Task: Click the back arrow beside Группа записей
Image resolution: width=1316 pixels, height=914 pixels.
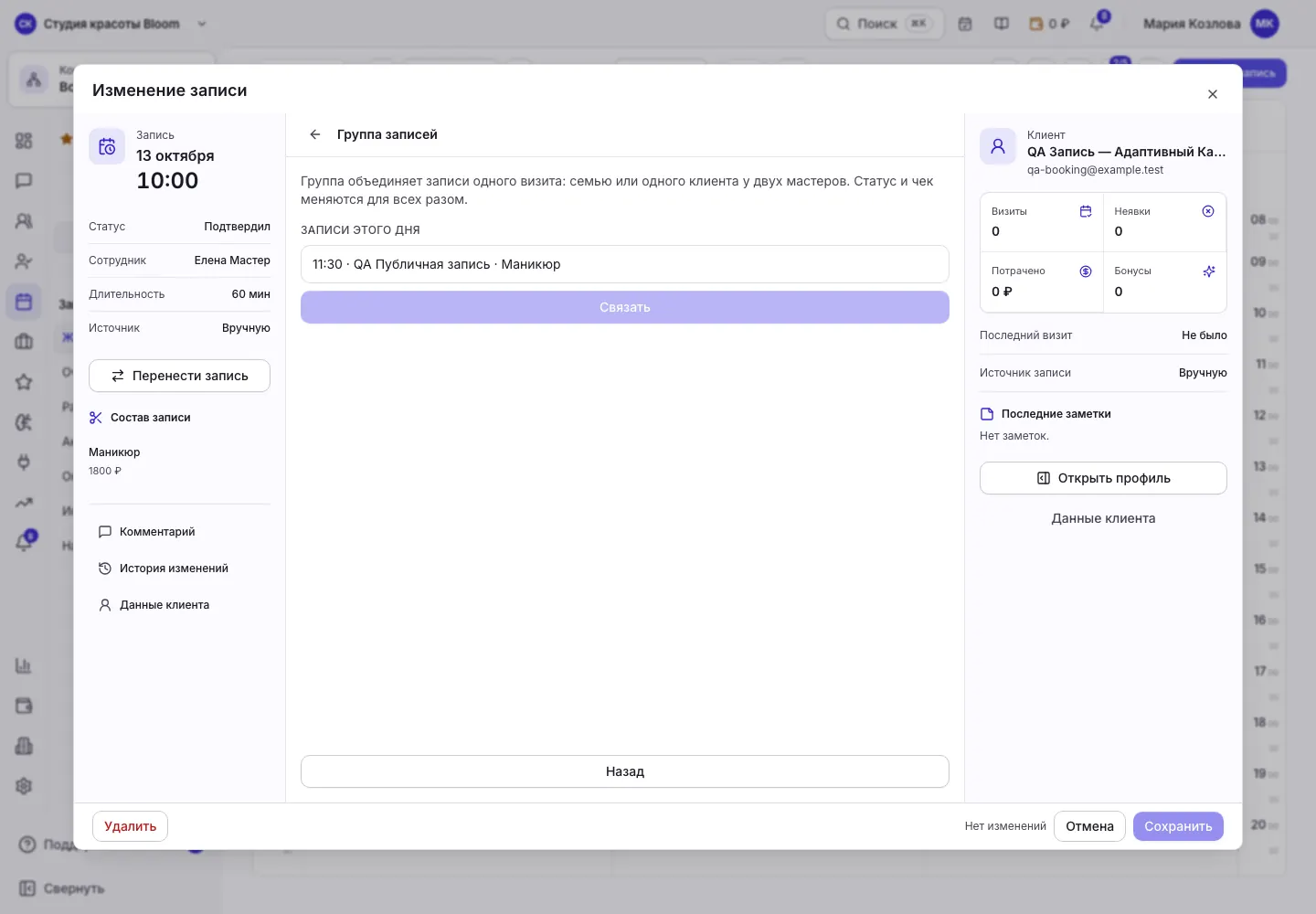Action: (315, 134)
